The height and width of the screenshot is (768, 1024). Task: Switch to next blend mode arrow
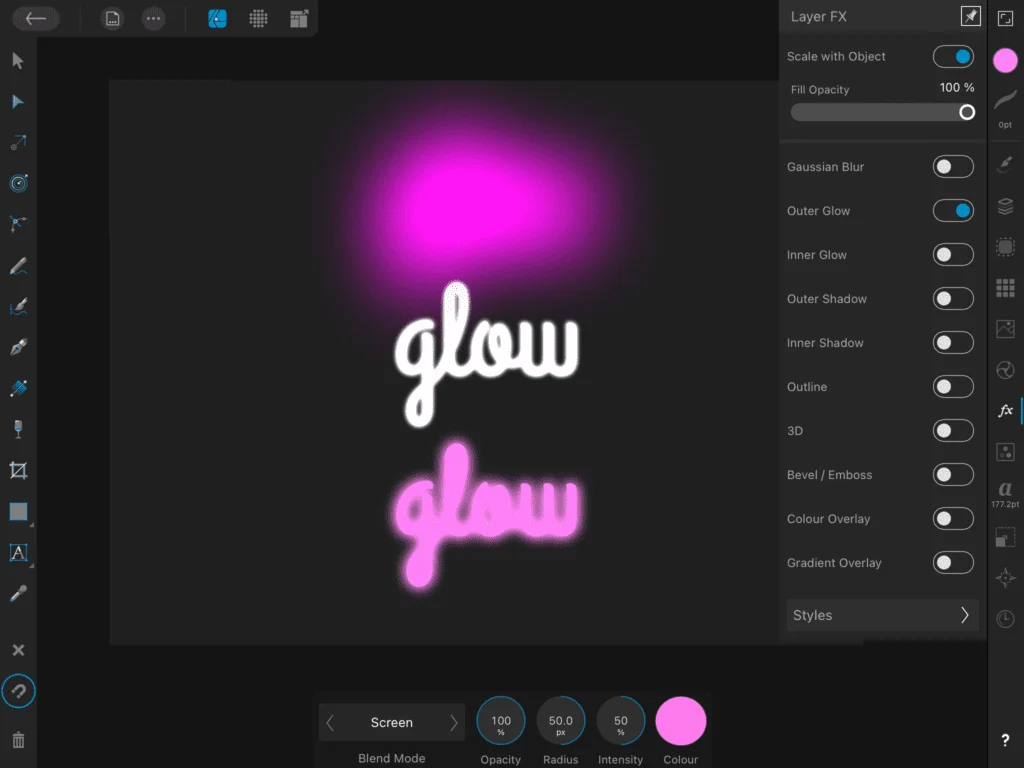(x=453, y=723)
